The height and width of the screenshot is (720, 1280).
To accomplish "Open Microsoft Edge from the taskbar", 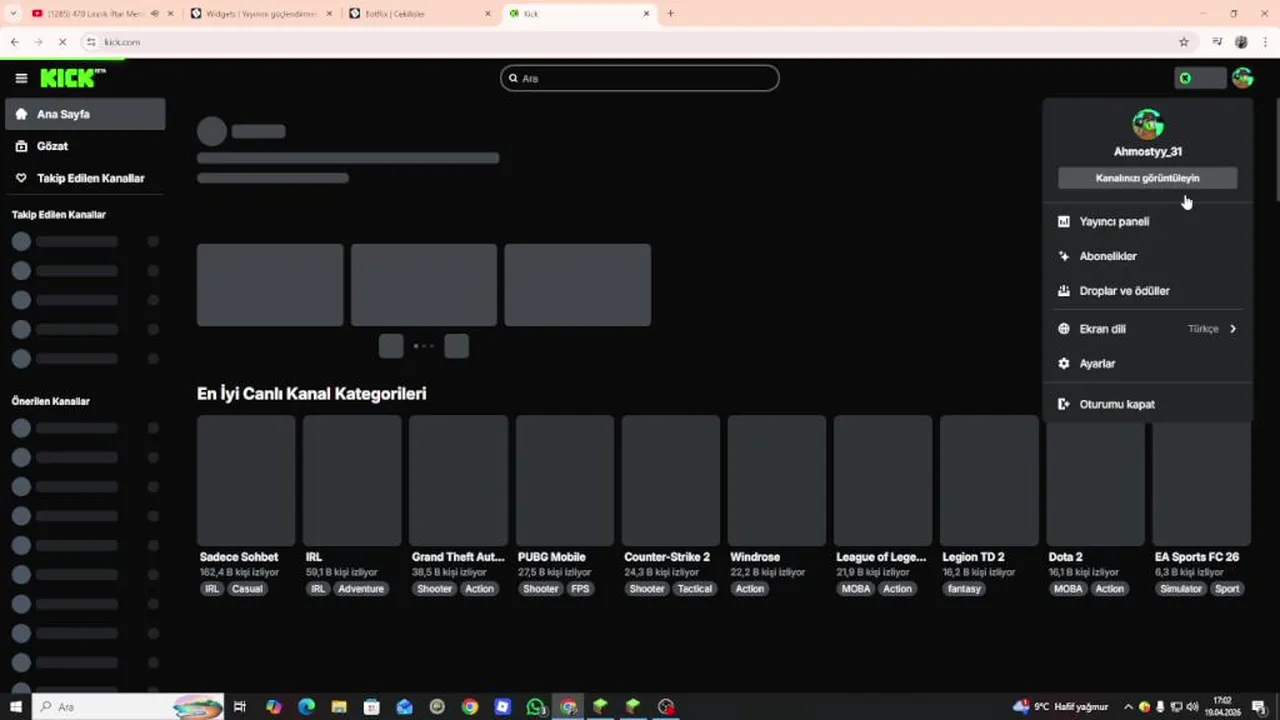I will coord(306,707).
